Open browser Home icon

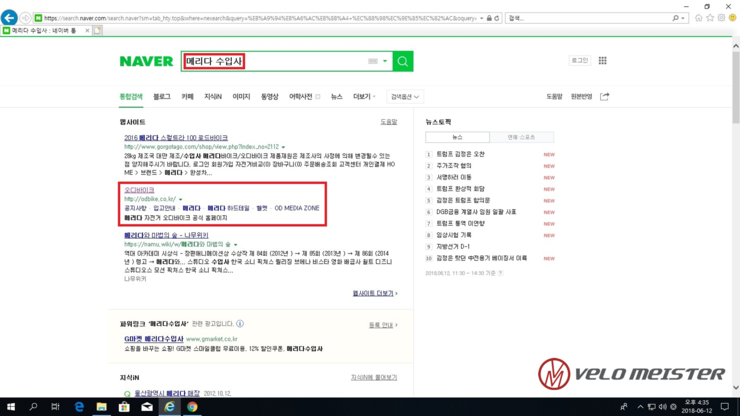coord(698,18)
